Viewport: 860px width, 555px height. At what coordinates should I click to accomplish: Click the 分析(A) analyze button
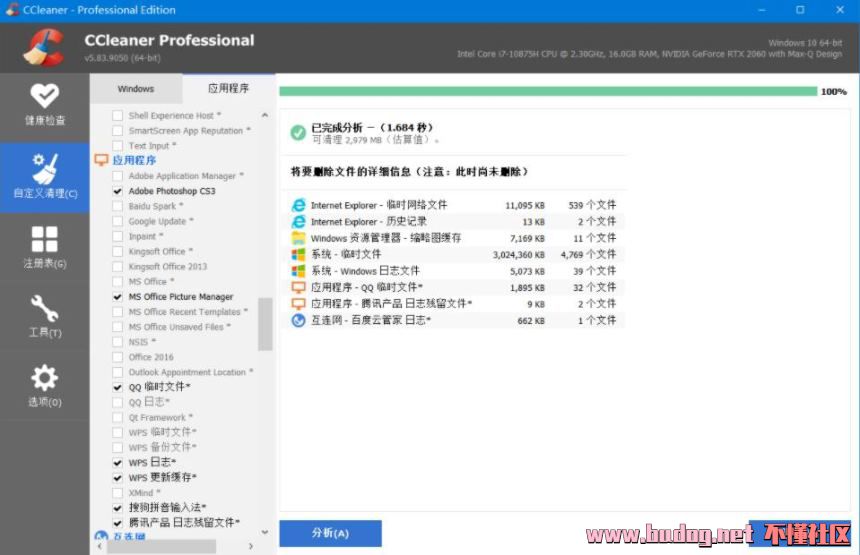point(330,533)
